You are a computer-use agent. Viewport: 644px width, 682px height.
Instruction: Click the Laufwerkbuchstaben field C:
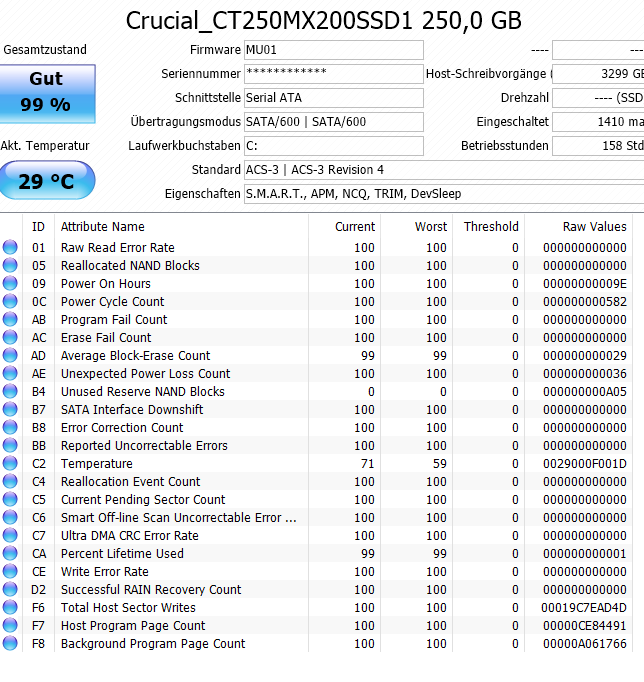coord(334,146)
